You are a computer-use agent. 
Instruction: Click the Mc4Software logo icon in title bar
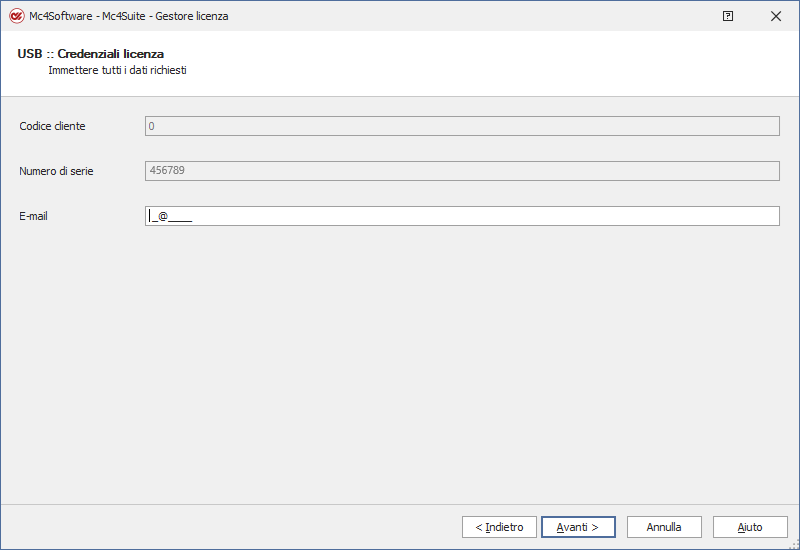[x=16, y=16]
